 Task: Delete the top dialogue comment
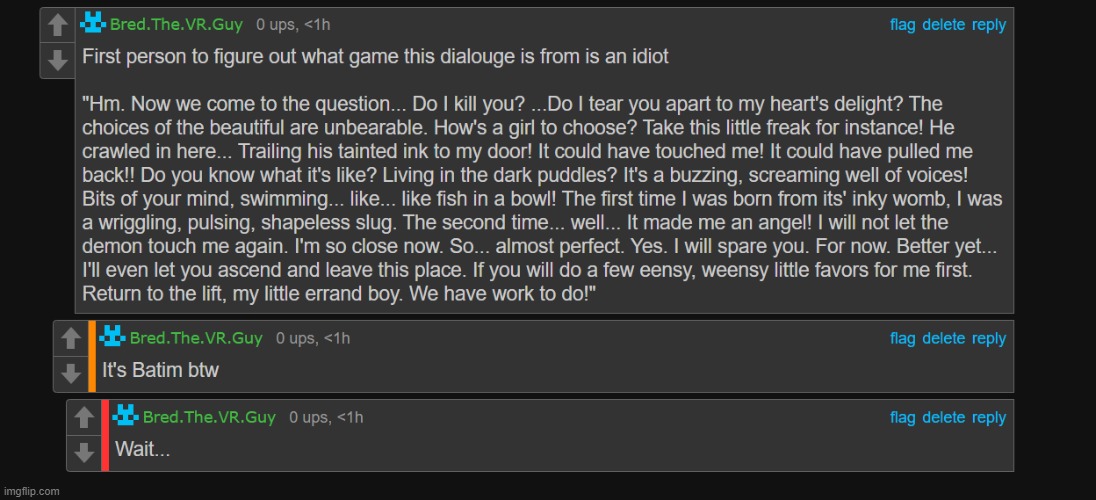(943, 25)
